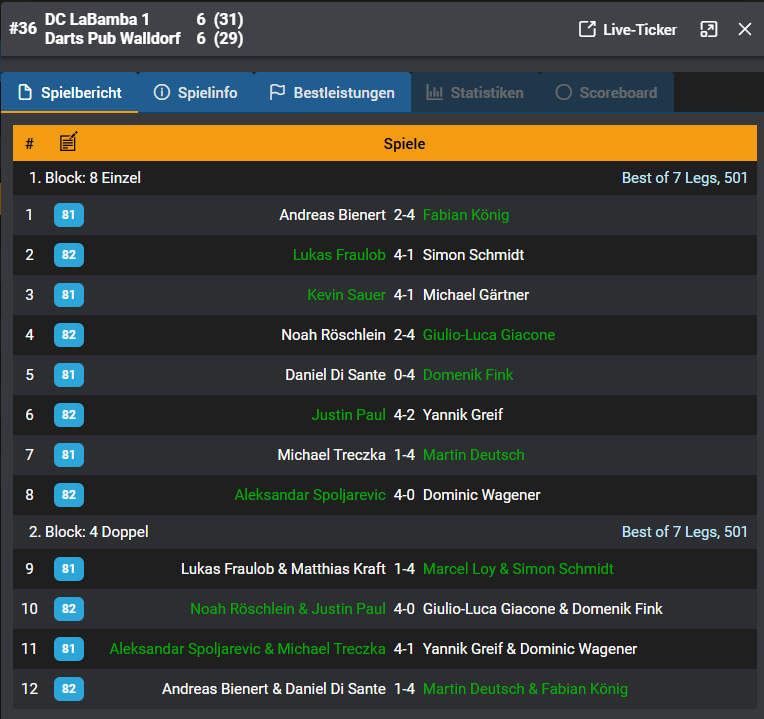Close the match report dialog
The width and height of the screenshot is (764, 719).
coord(745,30)
